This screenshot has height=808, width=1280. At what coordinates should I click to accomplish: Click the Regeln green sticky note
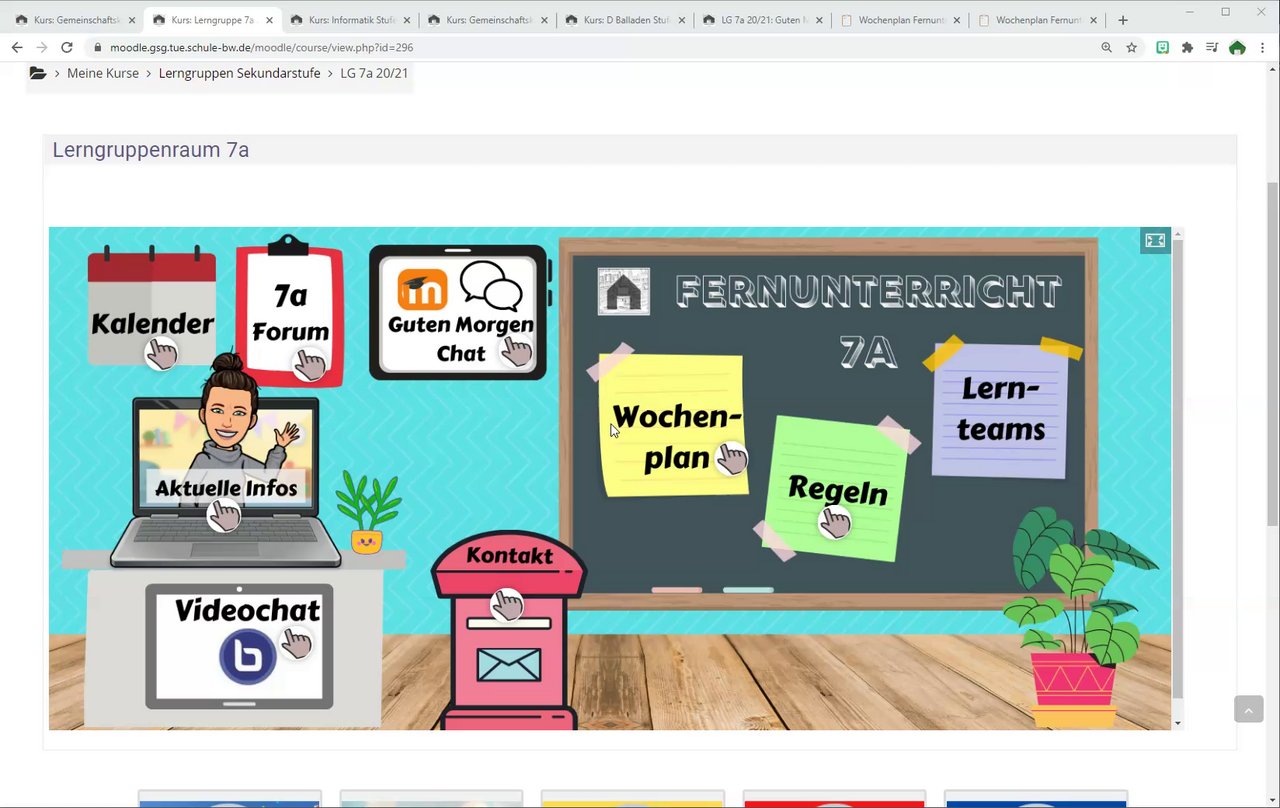tap(836, 489)
